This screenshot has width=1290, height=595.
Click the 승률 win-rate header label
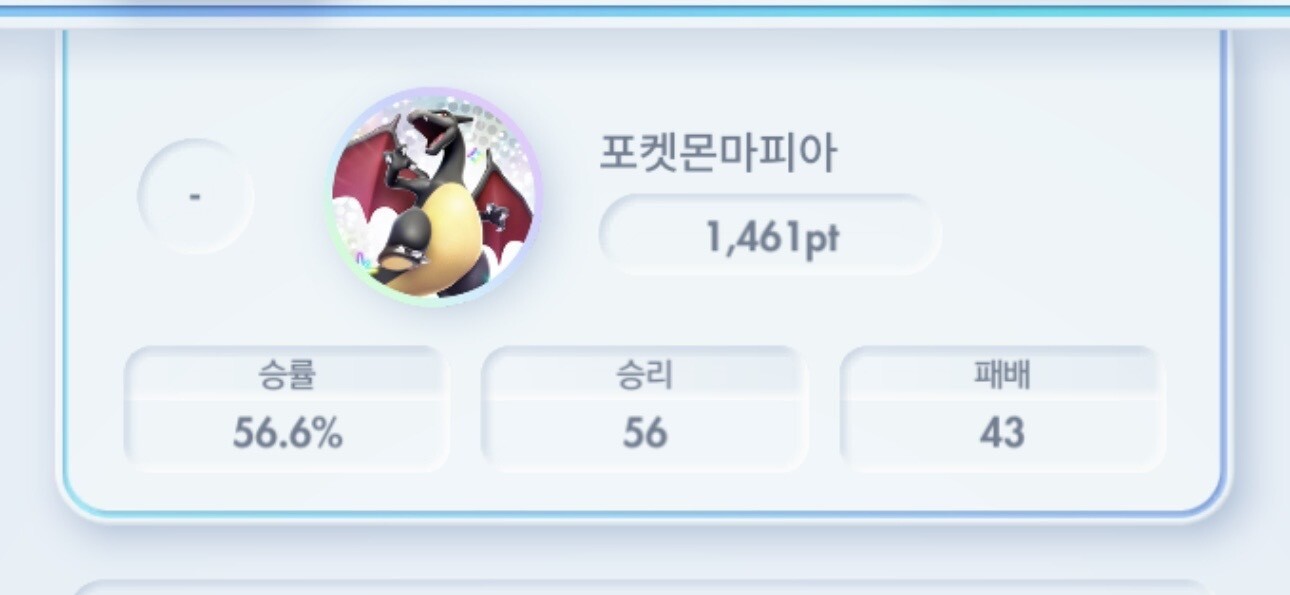[287, 374]
